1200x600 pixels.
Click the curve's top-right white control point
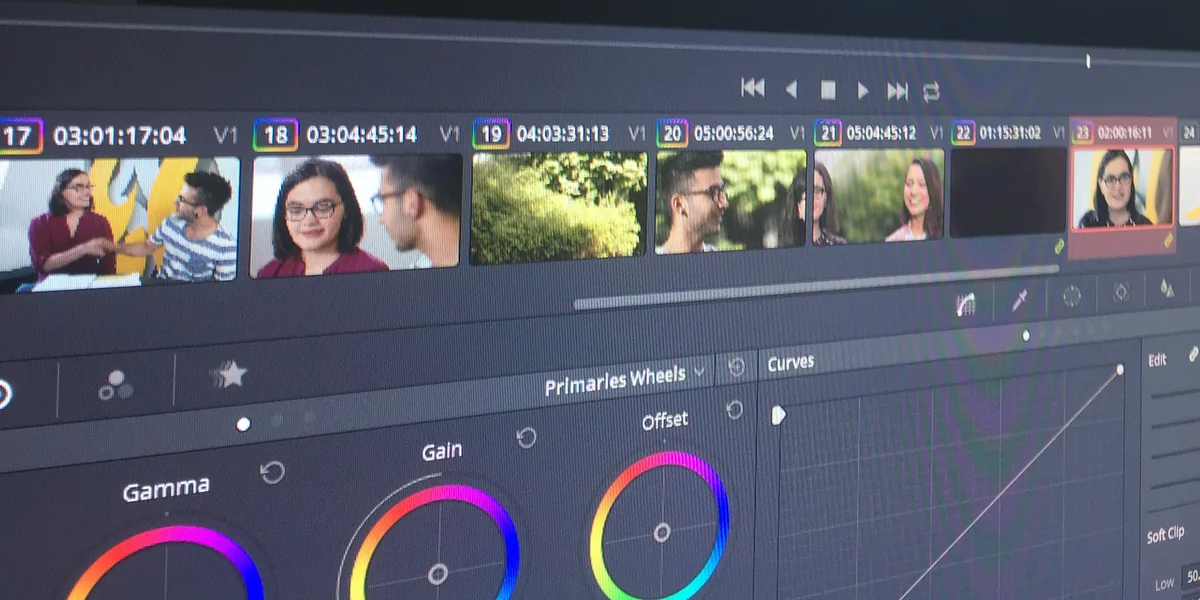click(x=1120, y=369)
